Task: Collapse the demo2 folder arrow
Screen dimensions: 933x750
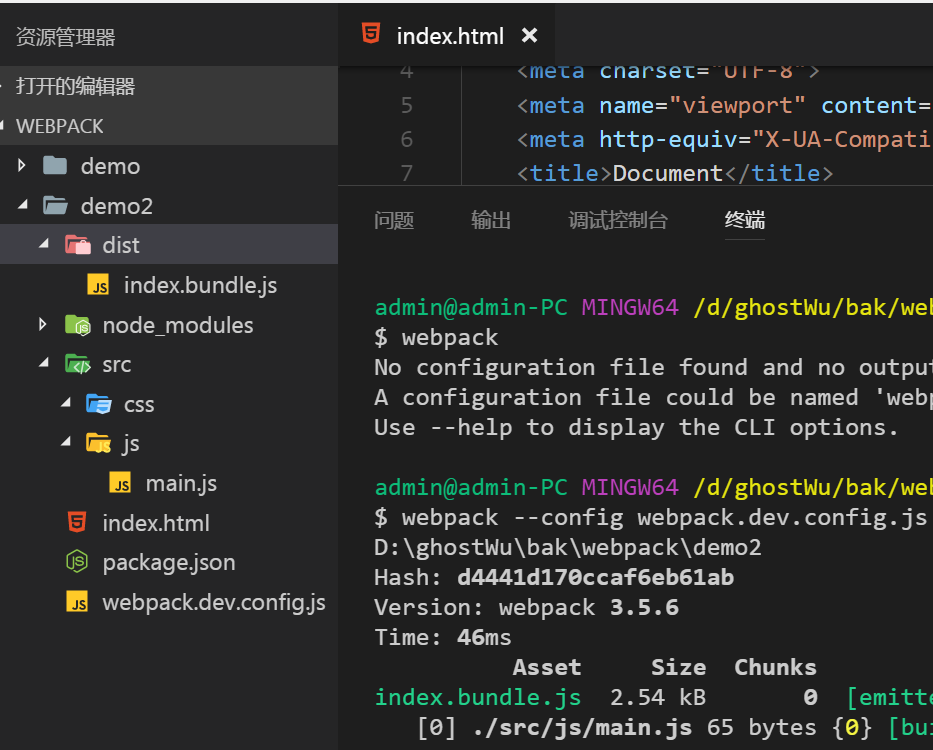Action: click(x=23, y=205)
